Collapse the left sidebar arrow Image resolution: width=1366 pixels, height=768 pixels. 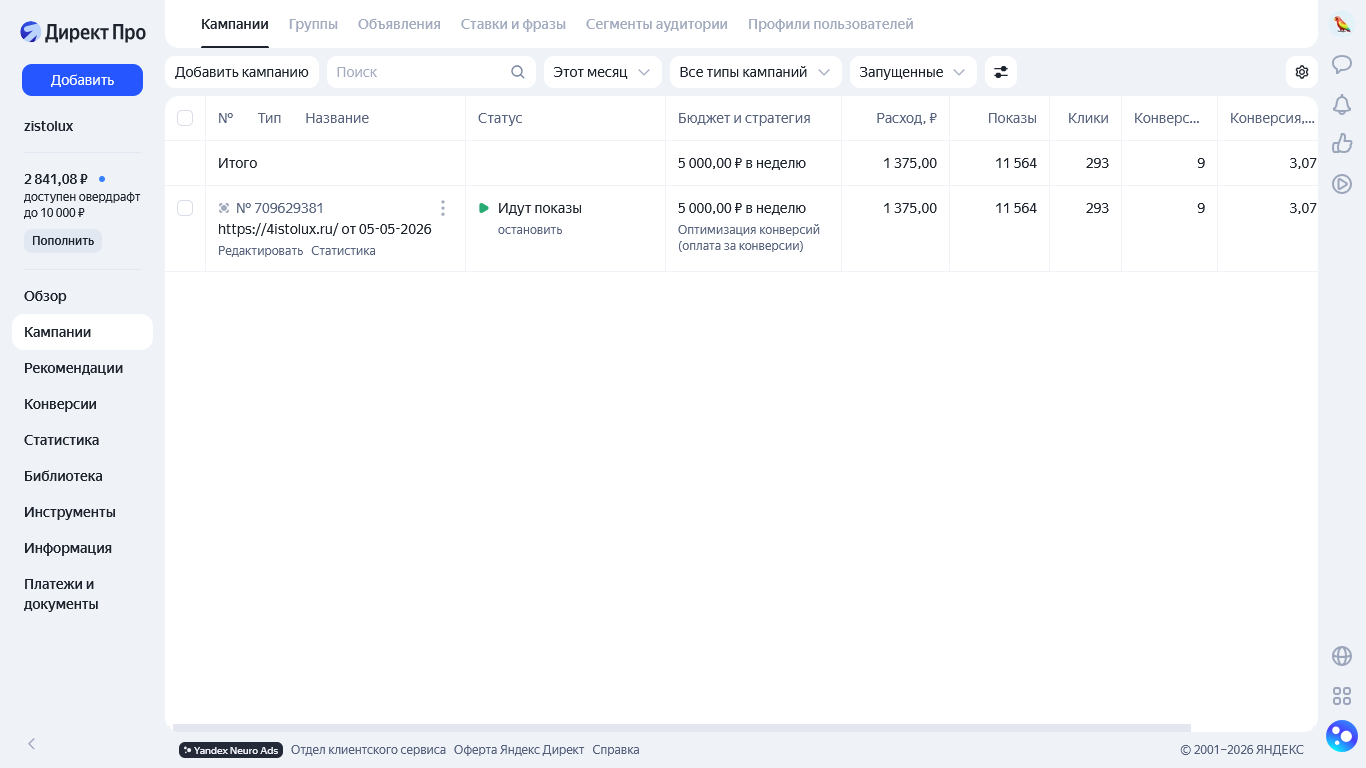click(32, 744)
